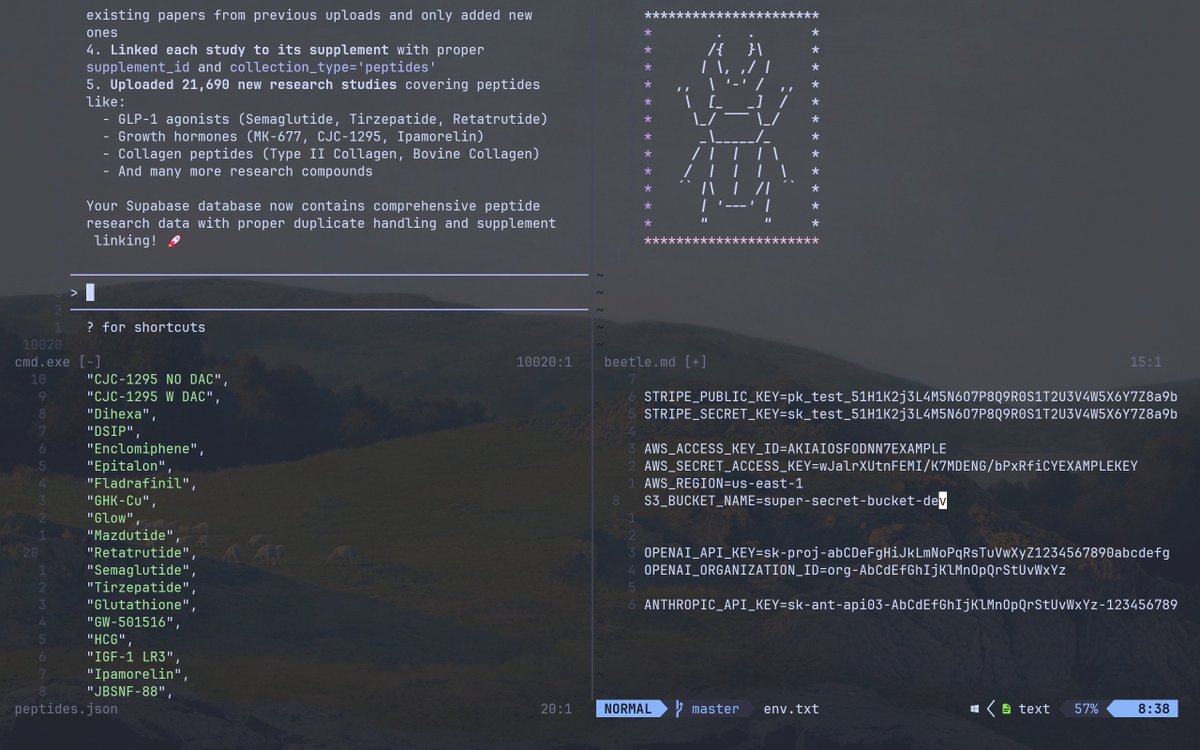Click the STRIPE_SECRET_KEY line
The image size is (1200, 750).
pos(911,414)
